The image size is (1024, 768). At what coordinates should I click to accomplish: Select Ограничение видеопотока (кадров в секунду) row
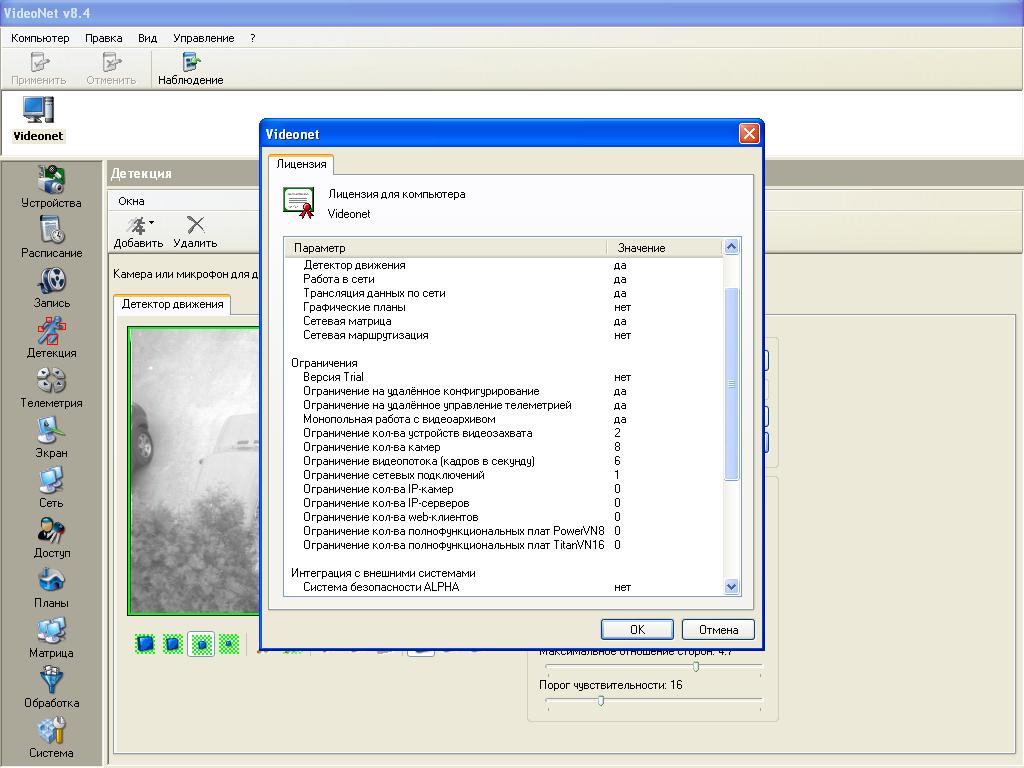(504, 461)
